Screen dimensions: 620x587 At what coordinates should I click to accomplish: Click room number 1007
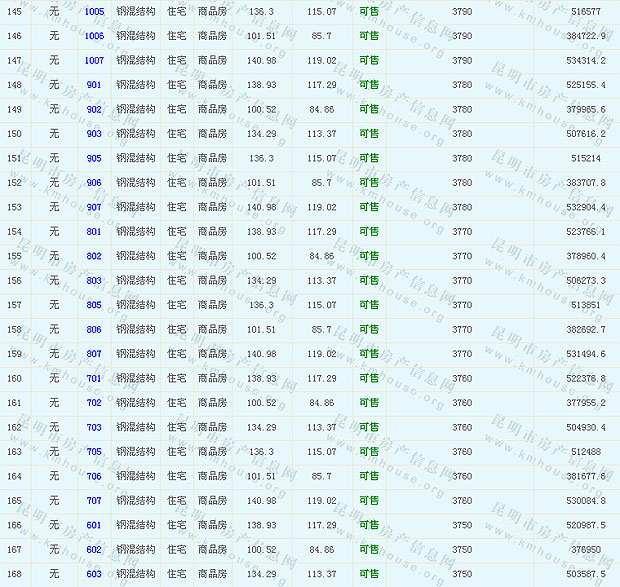94,60
